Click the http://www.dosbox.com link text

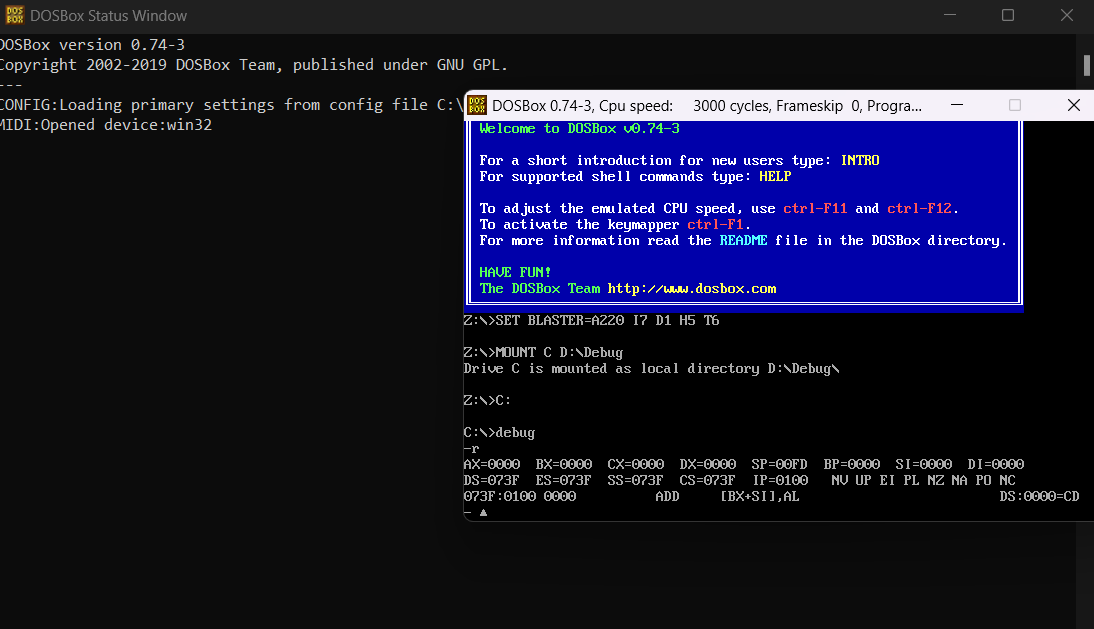(691, 288)
